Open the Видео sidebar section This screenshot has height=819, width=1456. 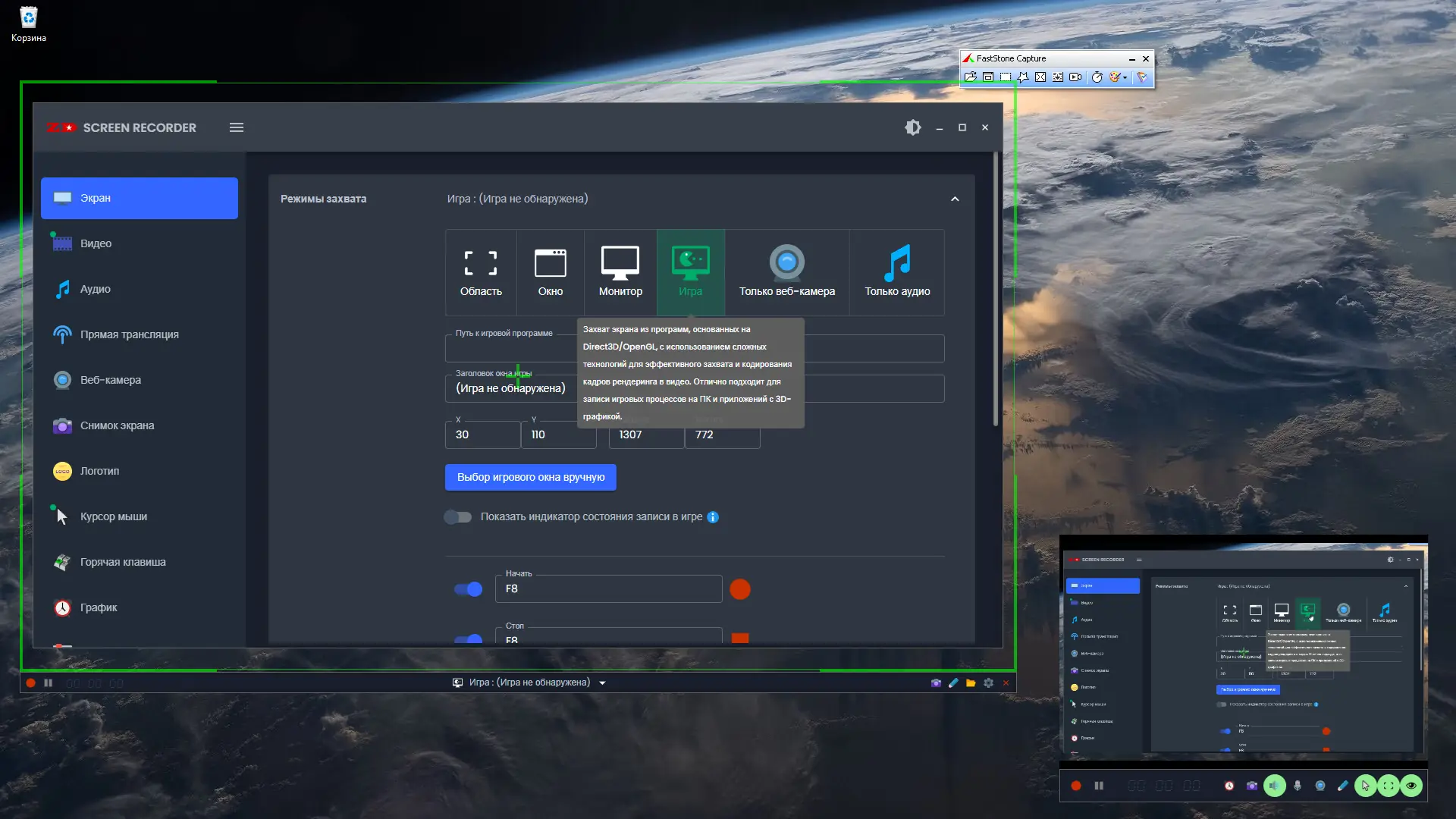coord(96,243)
